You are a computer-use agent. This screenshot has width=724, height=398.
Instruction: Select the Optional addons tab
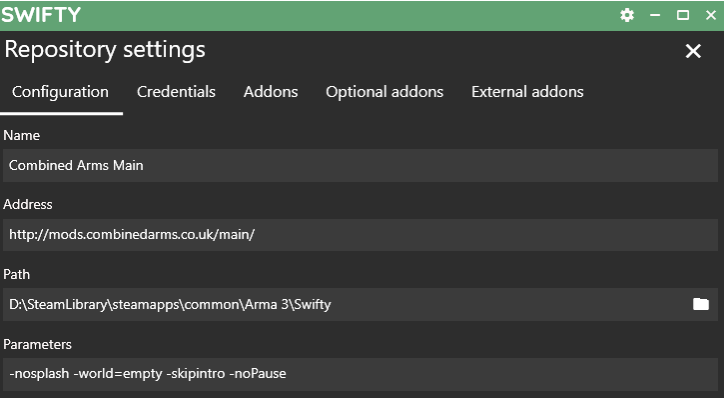point(385,92)
